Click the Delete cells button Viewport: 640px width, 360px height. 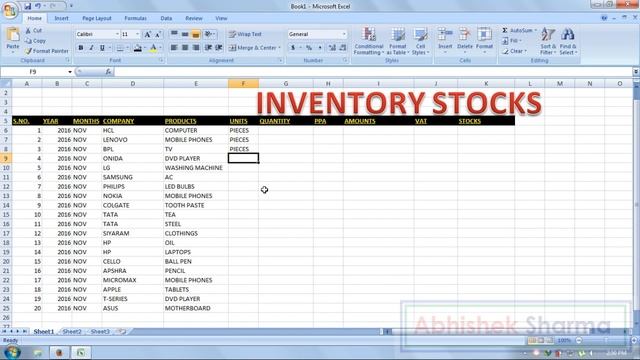tap(464, 40)
